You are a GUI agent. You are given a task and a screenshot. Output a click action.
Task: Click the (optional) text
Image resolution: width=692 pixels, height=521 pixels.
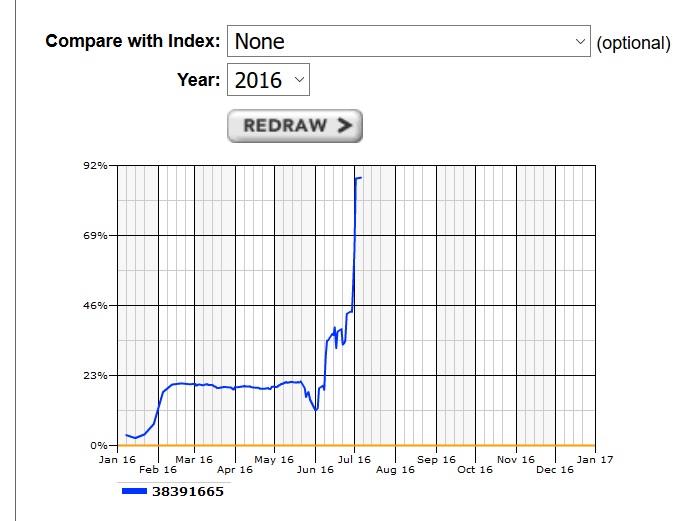pos(633,43)
